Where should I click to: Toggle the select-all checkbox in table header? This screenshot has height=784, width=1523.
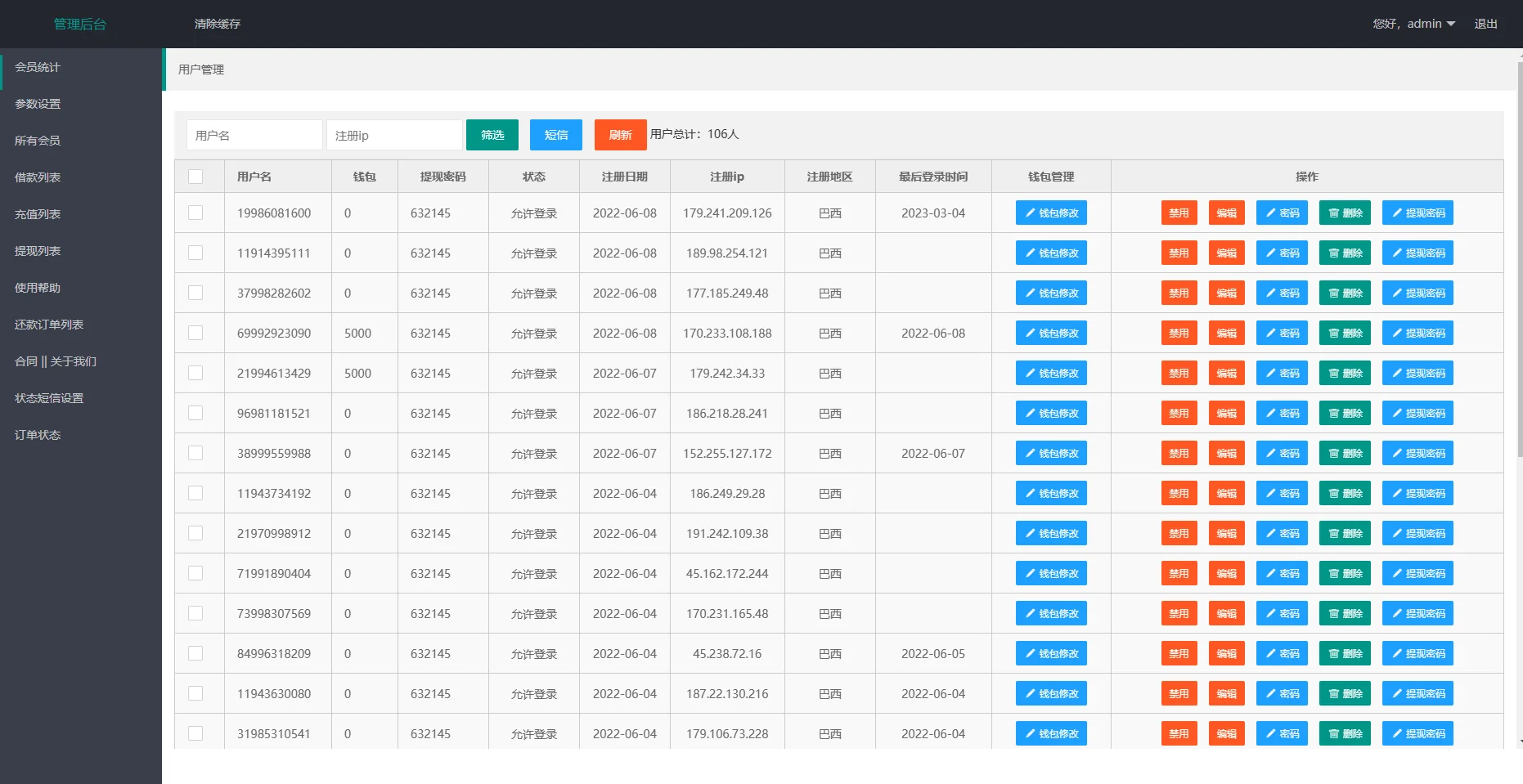(x=195, y=177)
